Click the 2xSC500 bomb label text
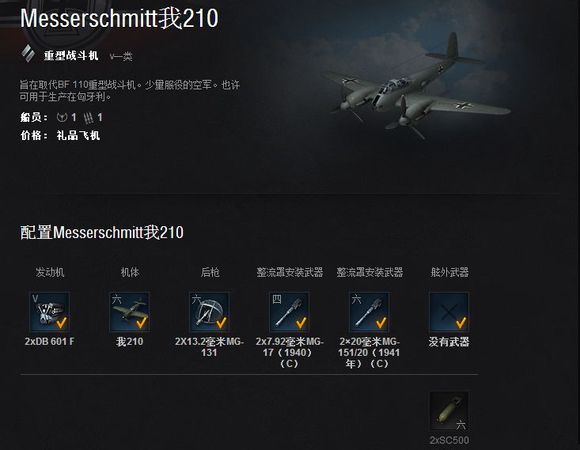 coord(449,440)
